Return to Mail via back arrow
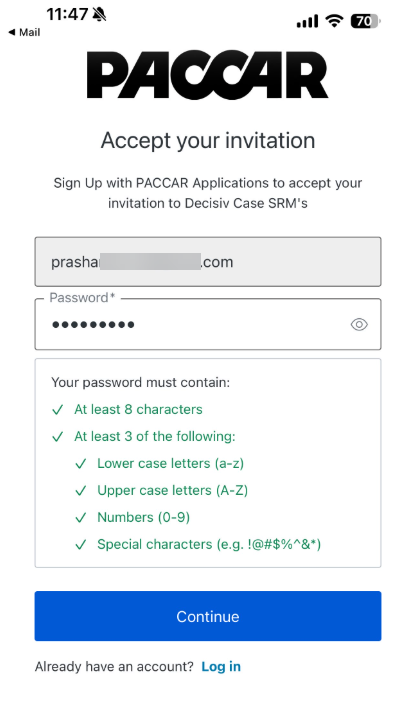The image size is (416, 704). coord(24,32)
